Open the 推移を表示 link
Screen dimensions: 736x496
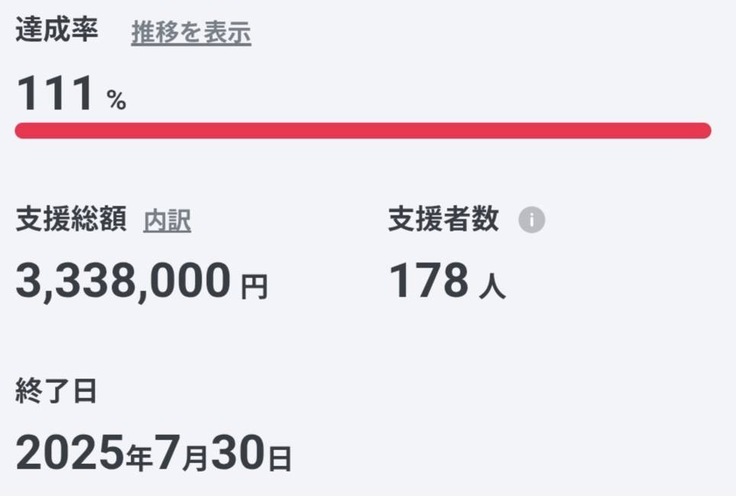(x=191, y=33)
